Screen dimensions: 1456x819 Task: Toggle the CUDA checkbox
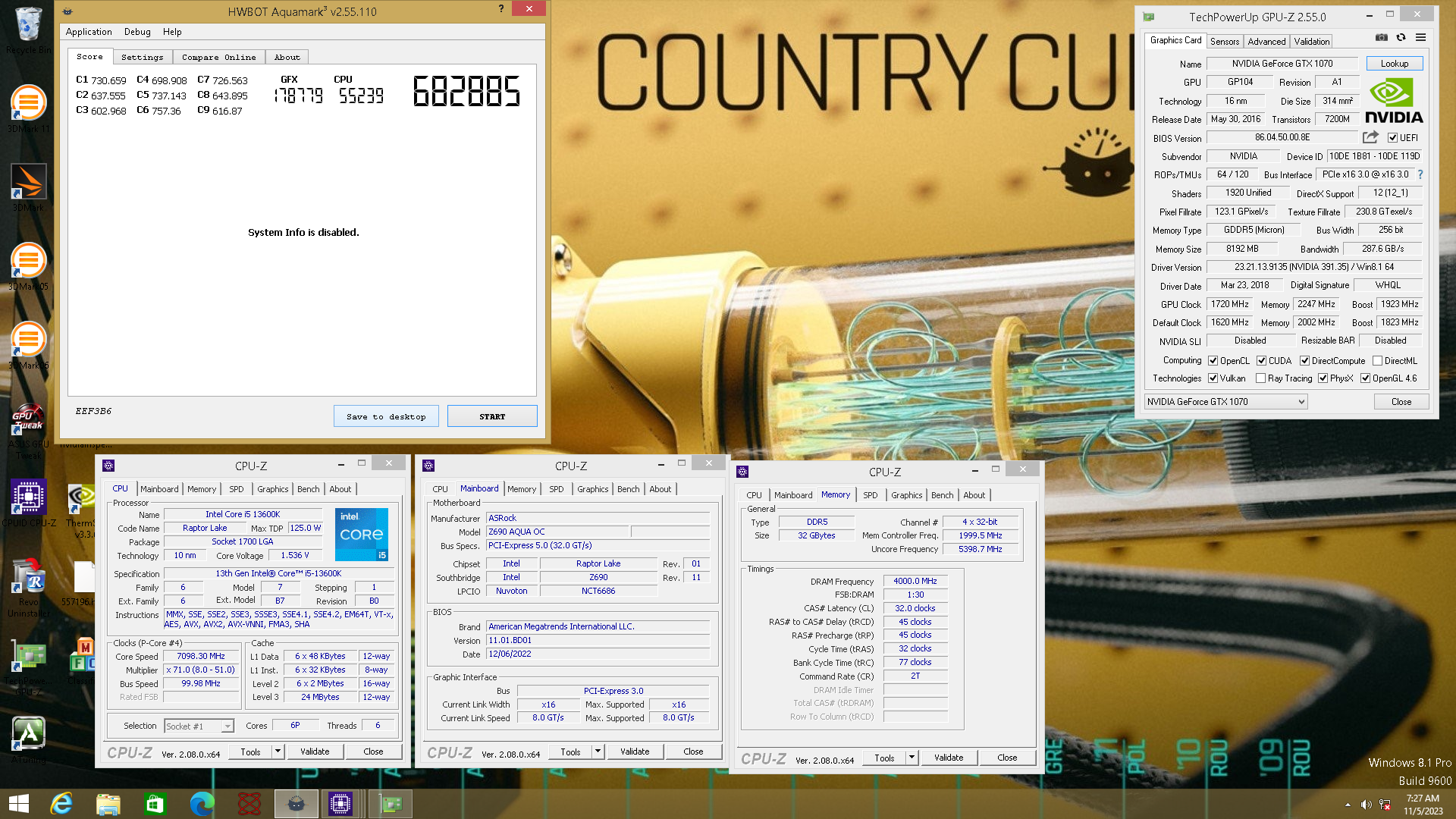(1262, 361)
